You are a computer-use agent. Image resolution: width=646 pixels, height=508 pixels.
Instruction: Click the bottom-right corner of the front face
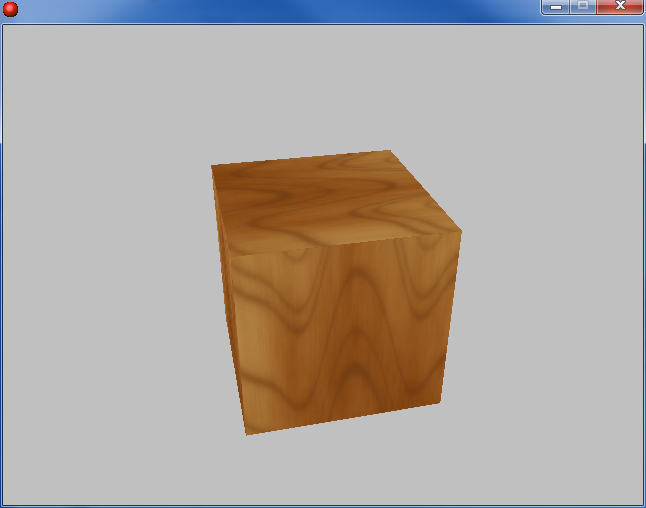pos(441,403)
